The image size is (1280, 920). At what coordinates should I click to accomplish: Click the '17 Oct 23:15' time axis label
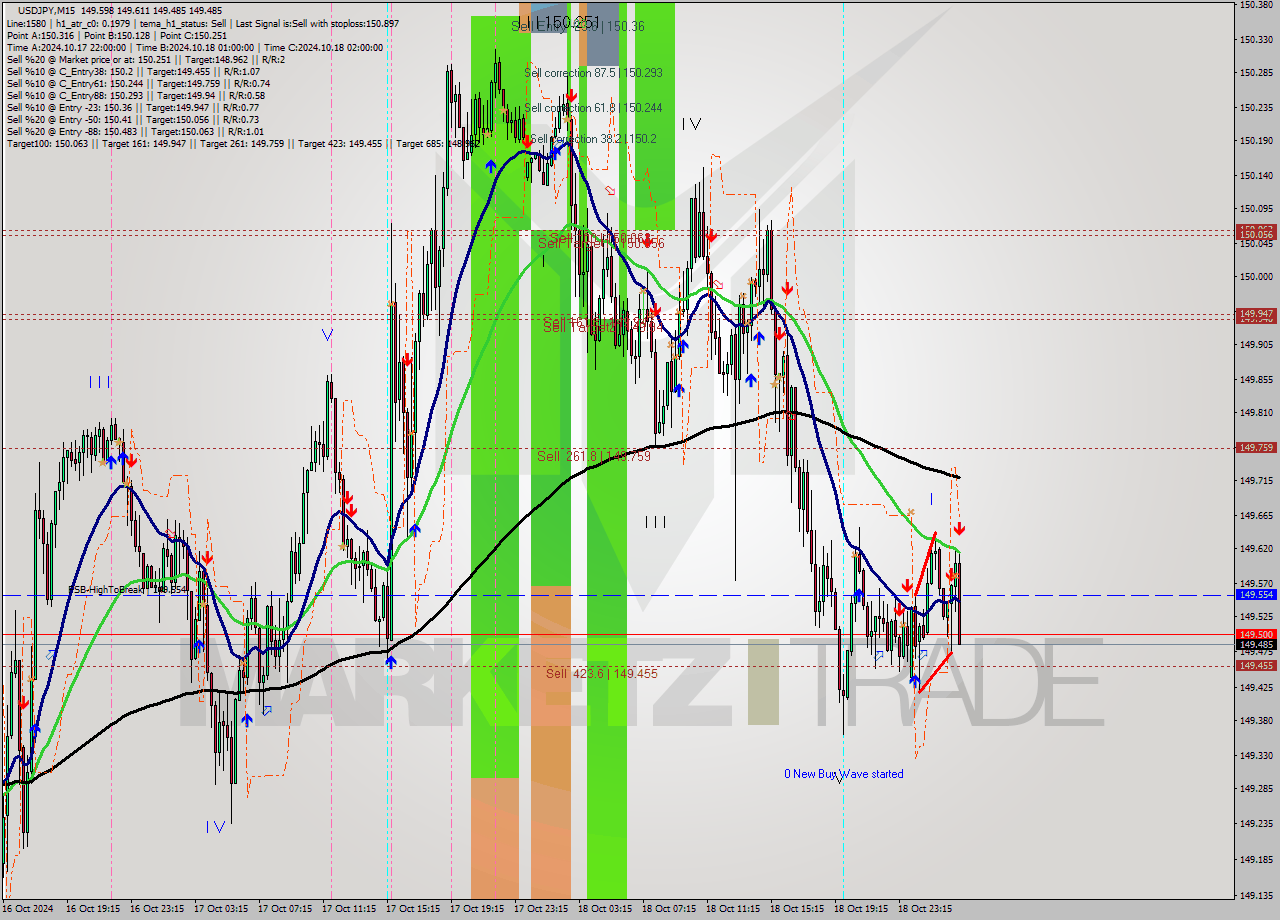pyautogui.click(x=541, y=909)
